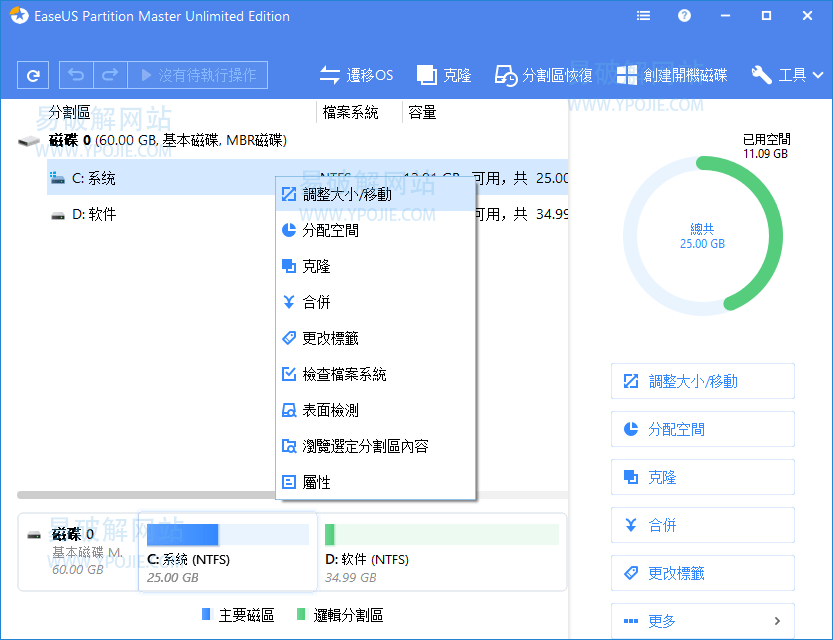833x640 pixels.
Task: Click the 創建開機磁碟 toolbar icon
Action: [x=676, y=75]
